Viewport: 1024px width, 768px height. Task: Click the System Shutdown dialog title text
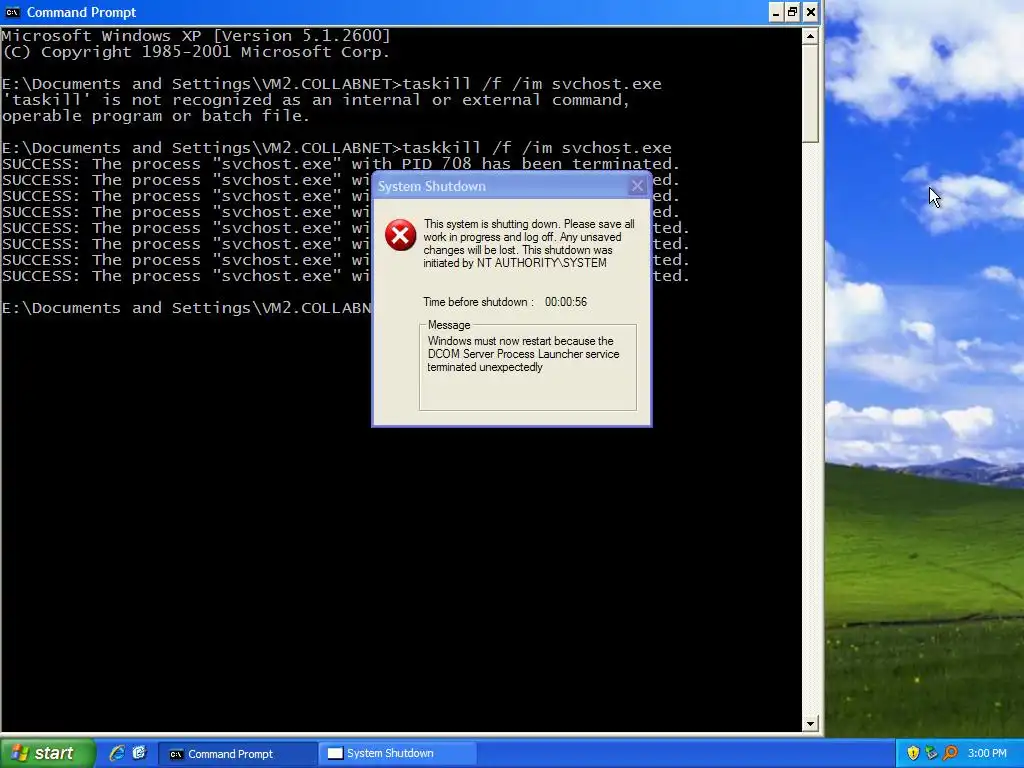(432, 186)
